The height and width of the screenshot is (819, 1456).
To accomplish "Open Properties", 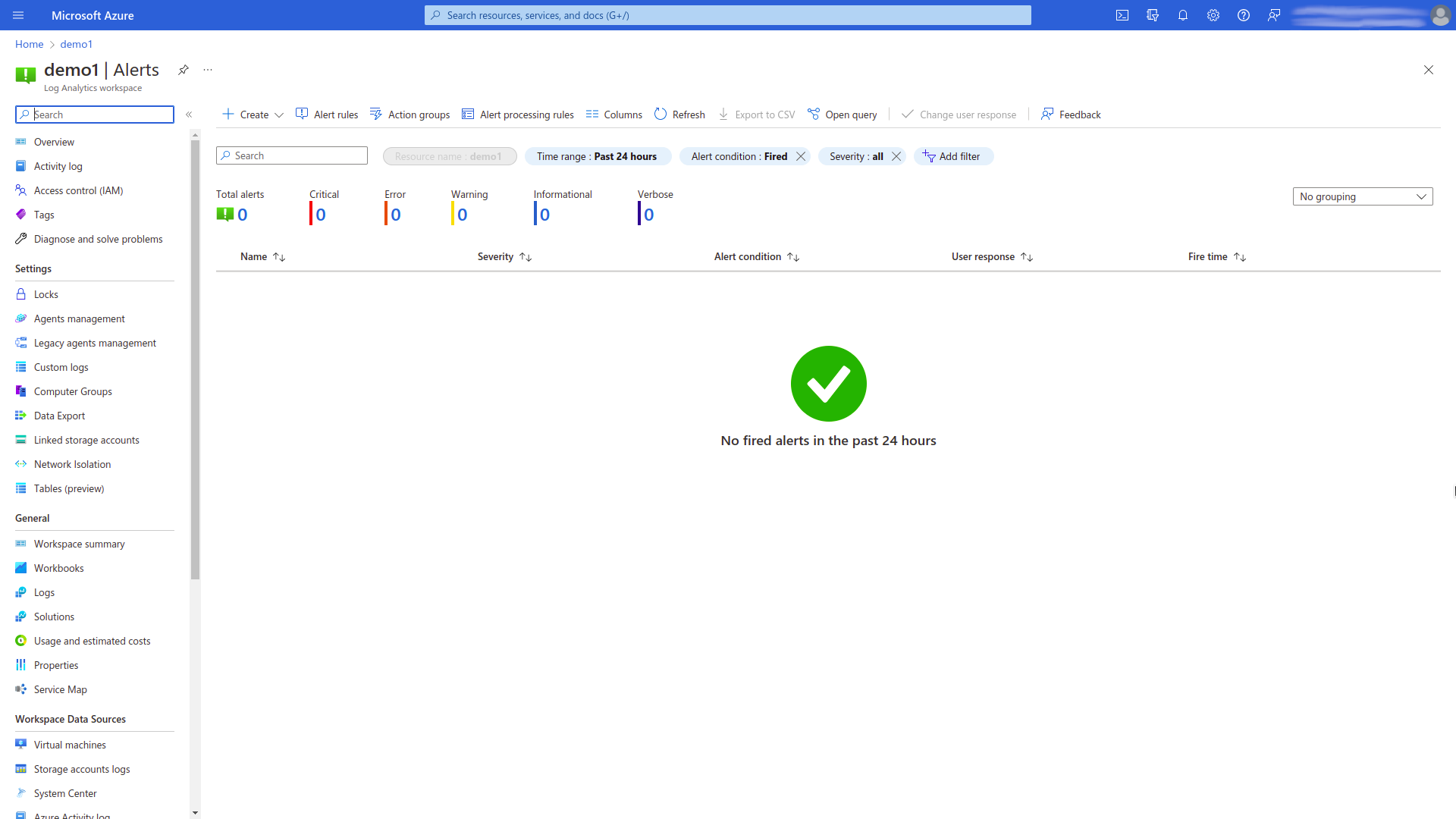I will tap(95, 665).
